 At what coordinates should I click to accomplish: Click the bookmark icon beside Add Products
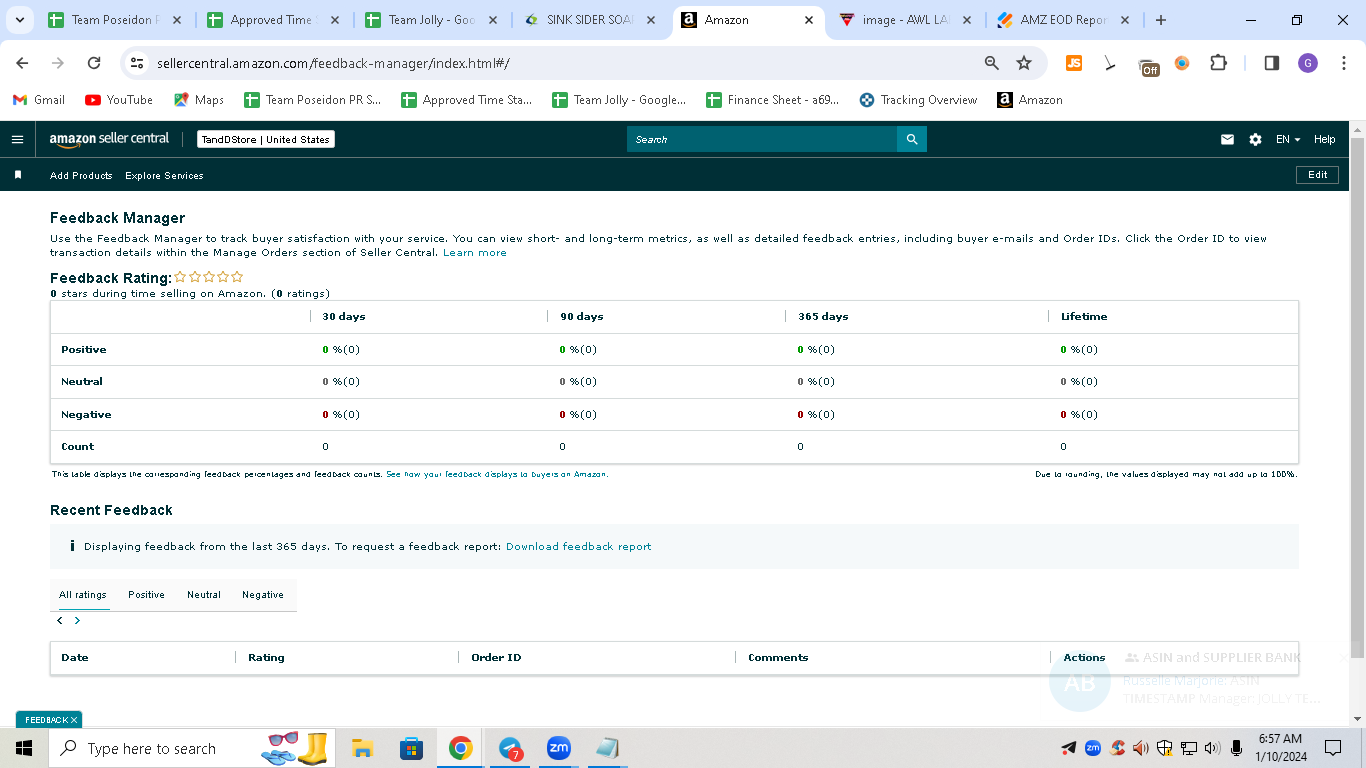[18, 175]
